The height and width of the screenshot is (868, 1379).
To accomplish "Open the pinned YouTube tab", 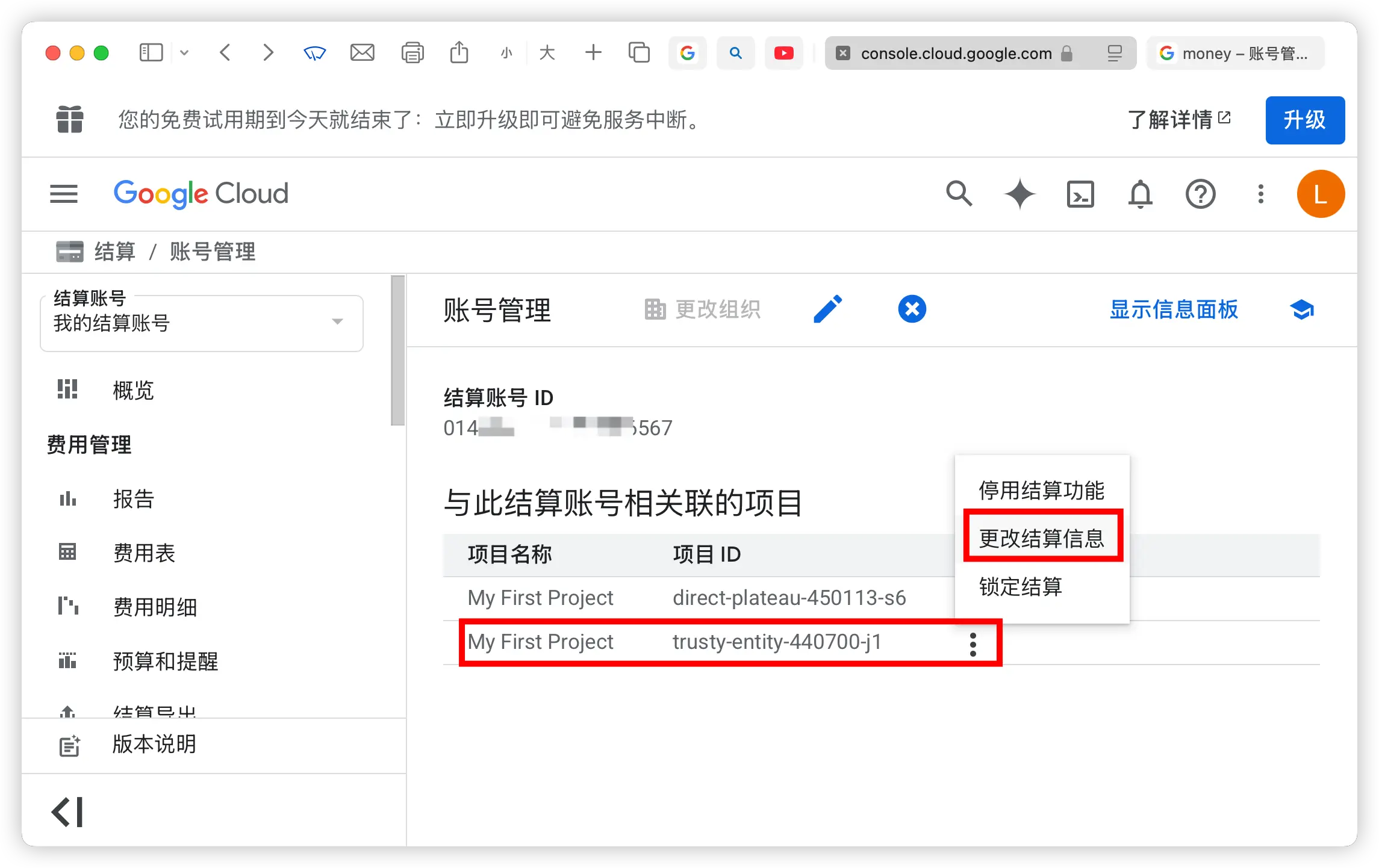I will pyautogui.click(x=784, y=53).
